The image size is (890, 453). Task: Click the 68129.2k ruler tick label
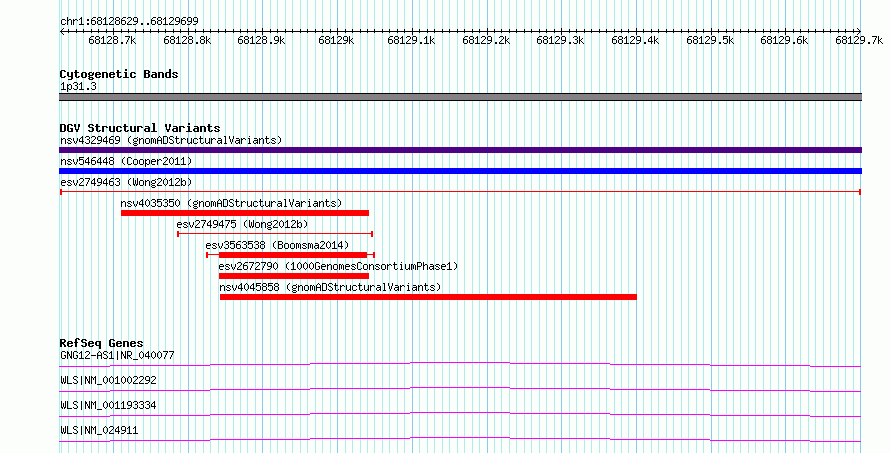486,41
